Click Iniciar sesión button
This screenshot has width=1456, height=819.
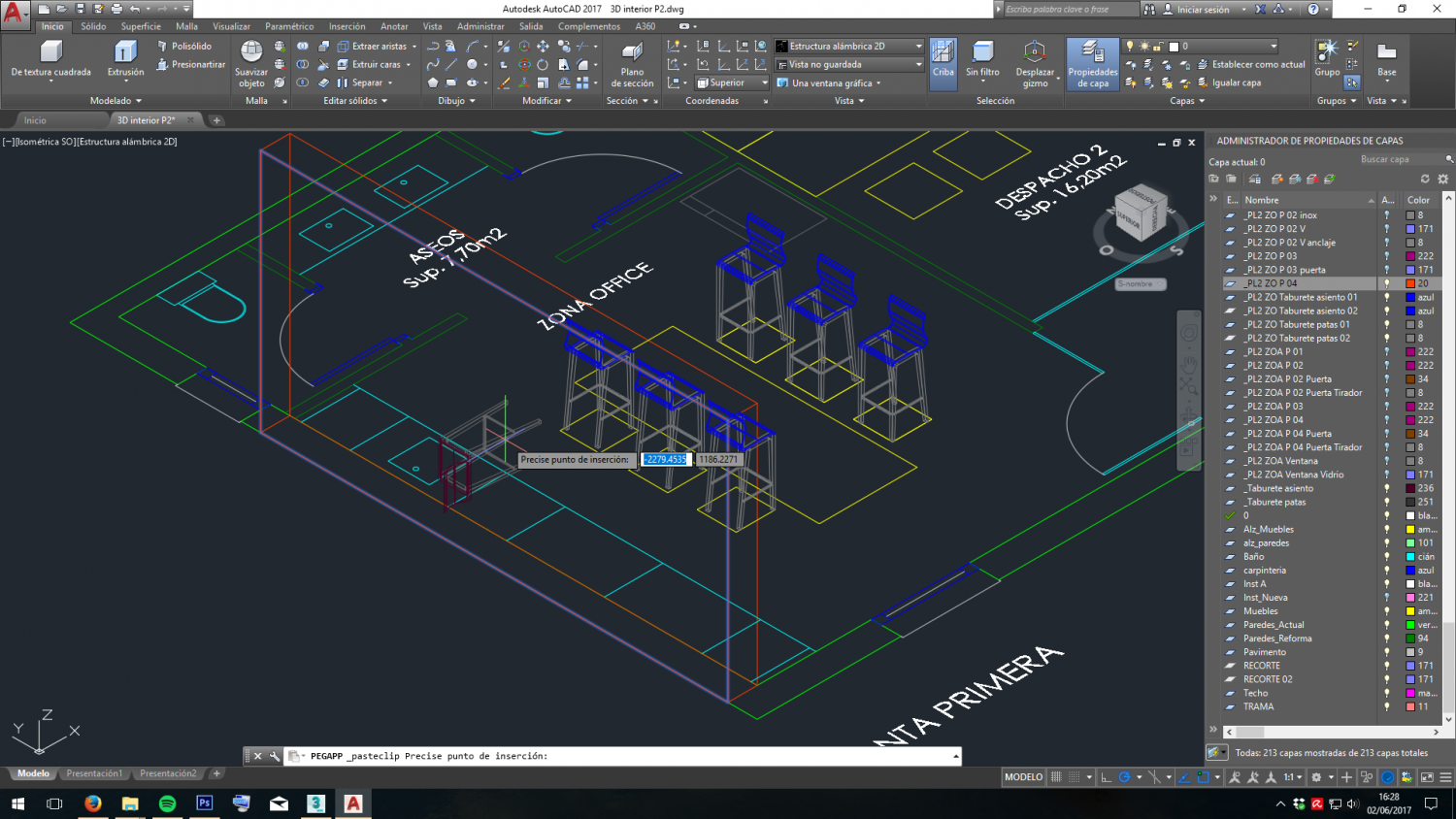coord(1195,9)
